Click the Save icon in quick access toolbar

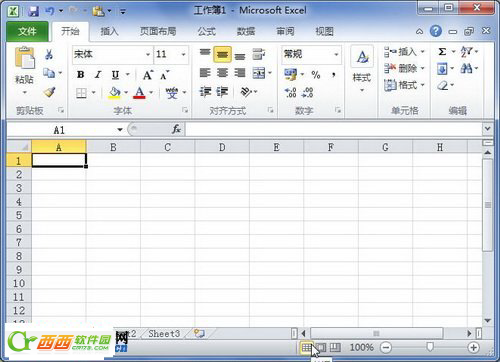coord(33,11)
